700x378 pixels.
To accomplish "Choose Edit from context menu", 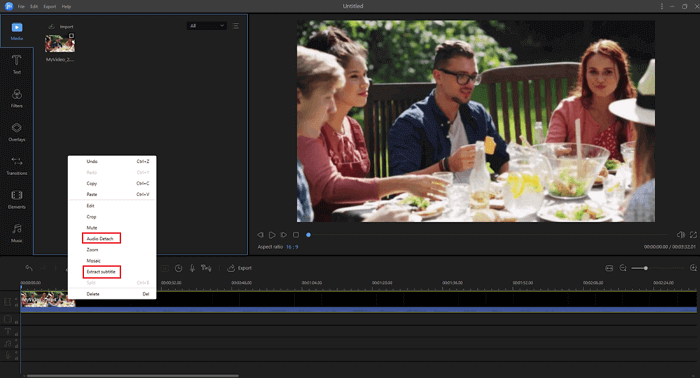I will pyautogui.click(x=112, y=206).
